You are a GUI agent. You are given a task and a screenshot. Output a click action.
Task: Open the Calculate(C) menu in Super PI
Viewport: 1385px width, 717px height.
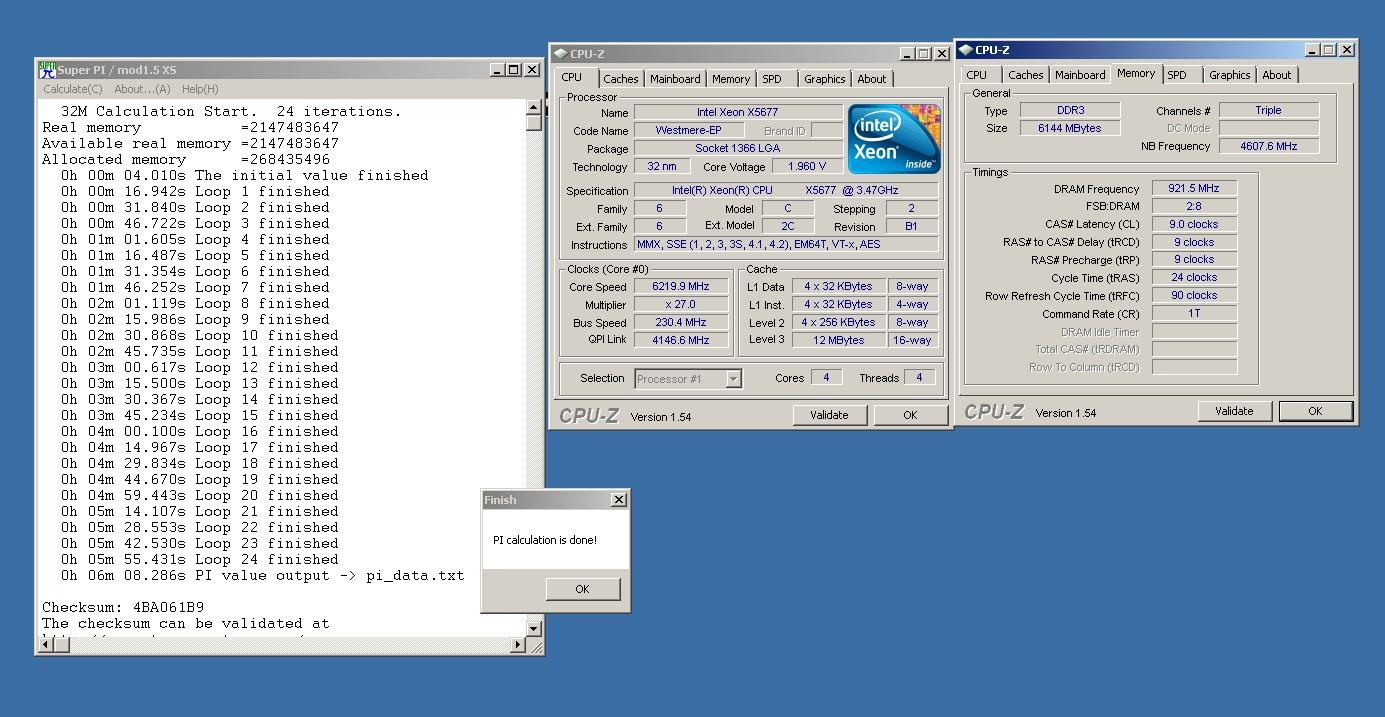point(72,89)
